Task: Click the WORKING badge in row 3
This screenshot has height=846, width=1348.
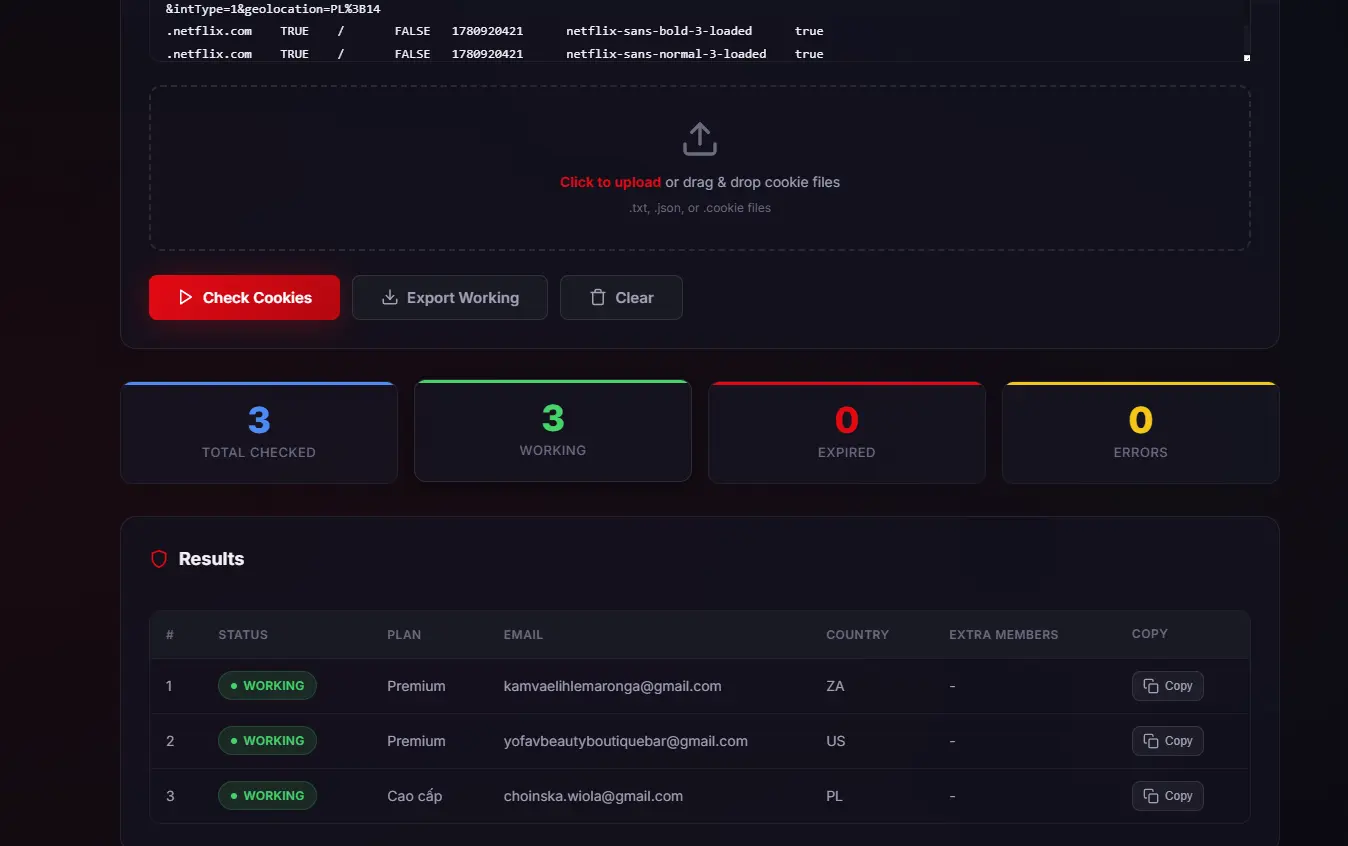Action: (x=267, y=796)
